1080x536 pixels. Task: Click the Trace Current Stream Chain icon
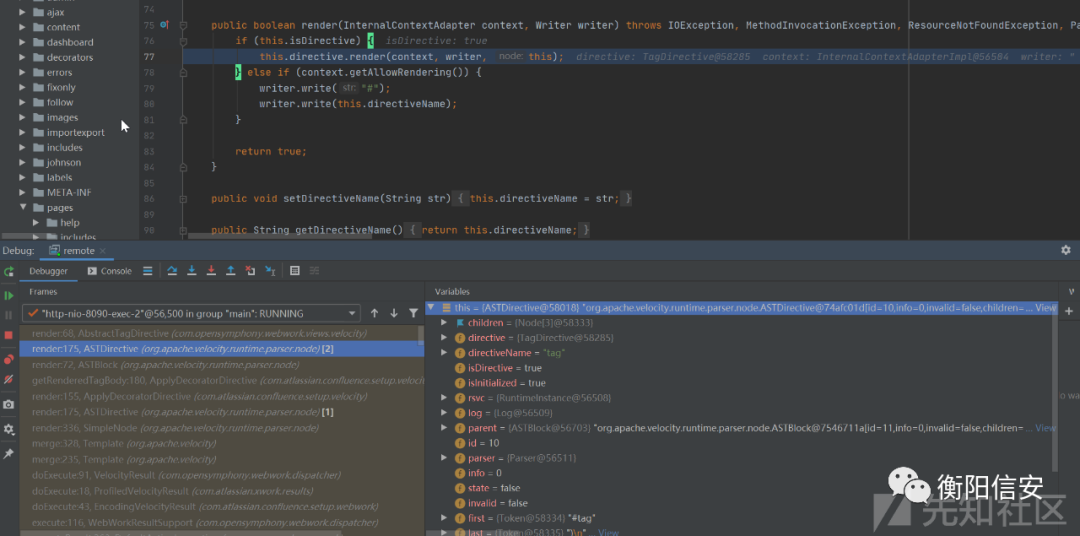315,271
